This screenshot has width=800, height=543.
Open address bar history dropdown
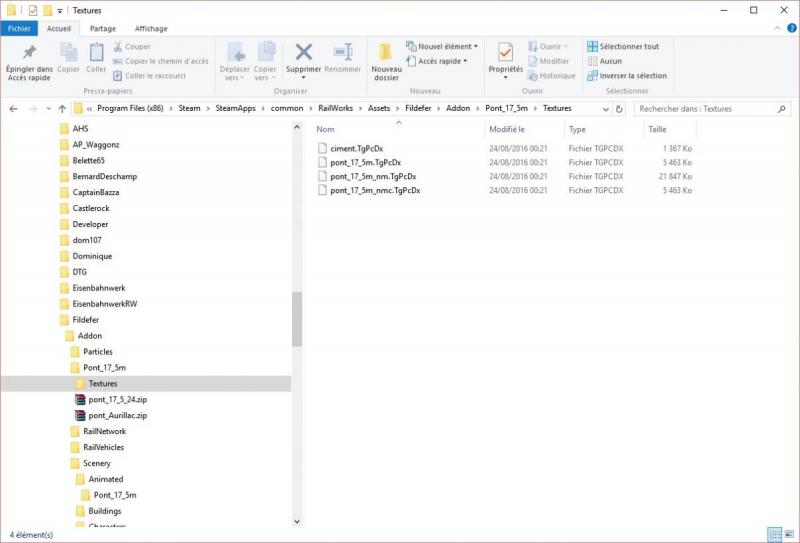(606, 109)
